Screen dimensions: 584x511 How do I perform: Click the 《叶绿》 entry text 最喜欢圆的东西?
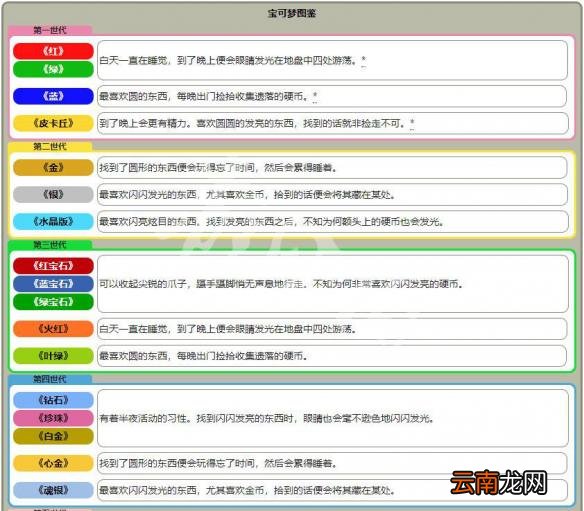point(133,356)
